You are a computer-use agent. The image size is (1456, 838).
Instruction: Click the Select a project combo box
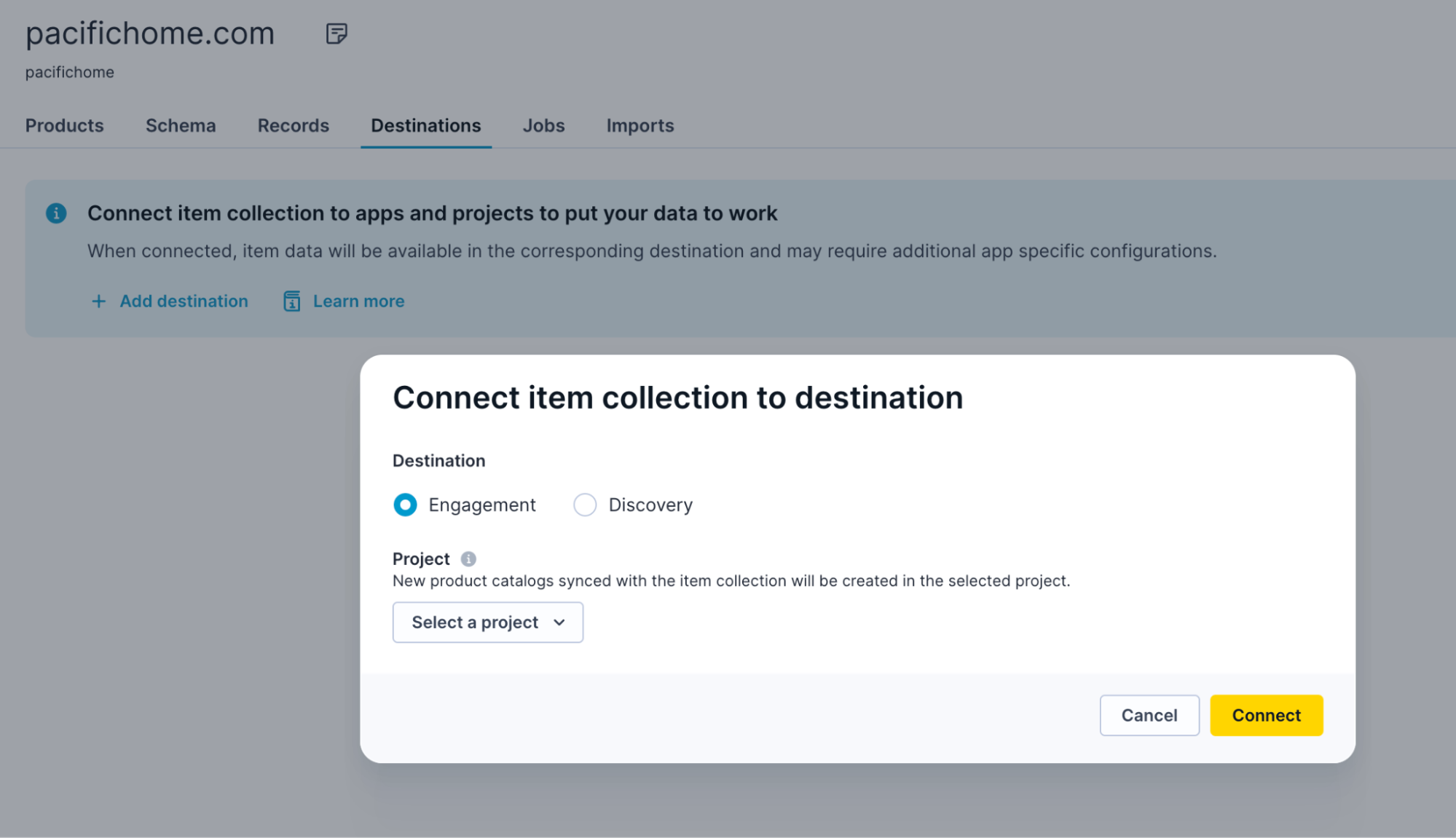(487, 622)
